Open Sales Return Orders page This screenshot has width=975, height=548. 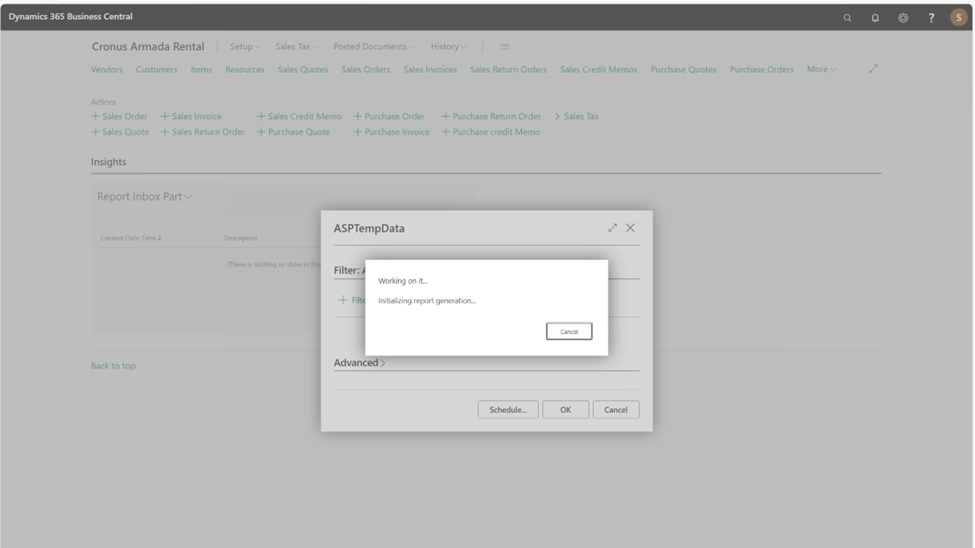point(508,70)
